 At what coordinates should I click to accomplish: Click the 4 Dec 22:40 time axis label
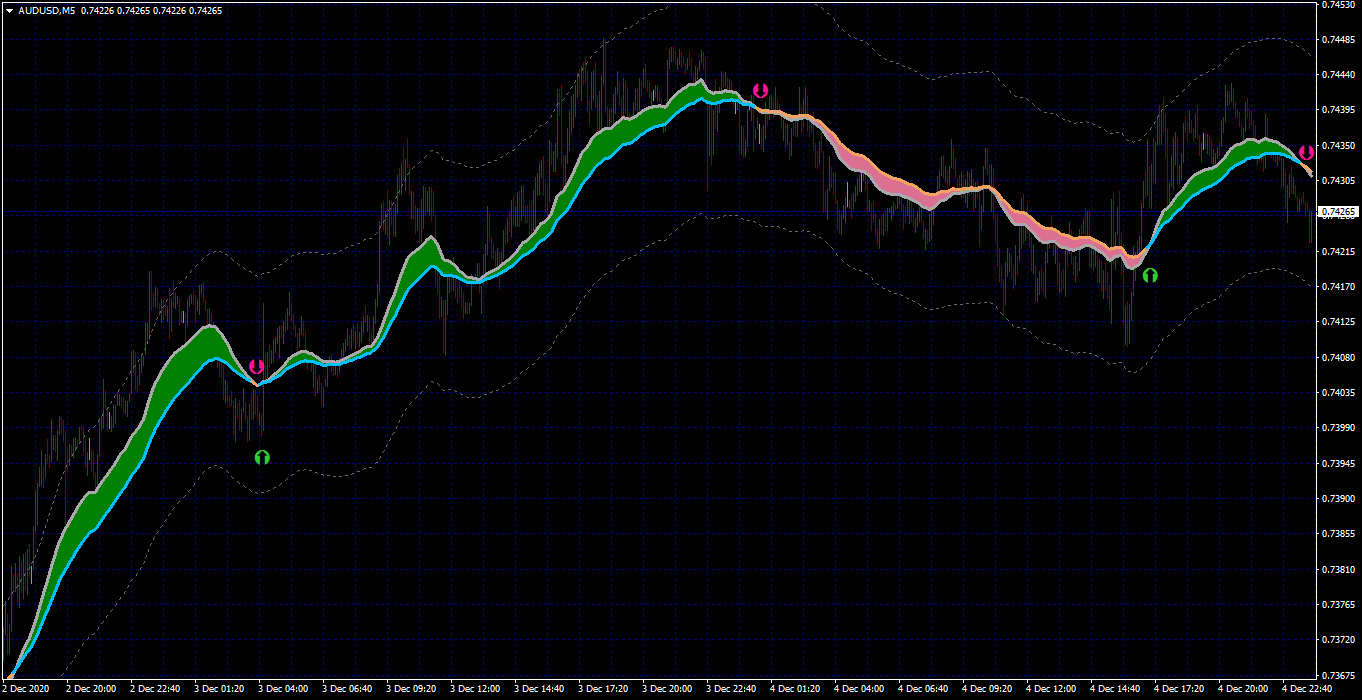1308,689
